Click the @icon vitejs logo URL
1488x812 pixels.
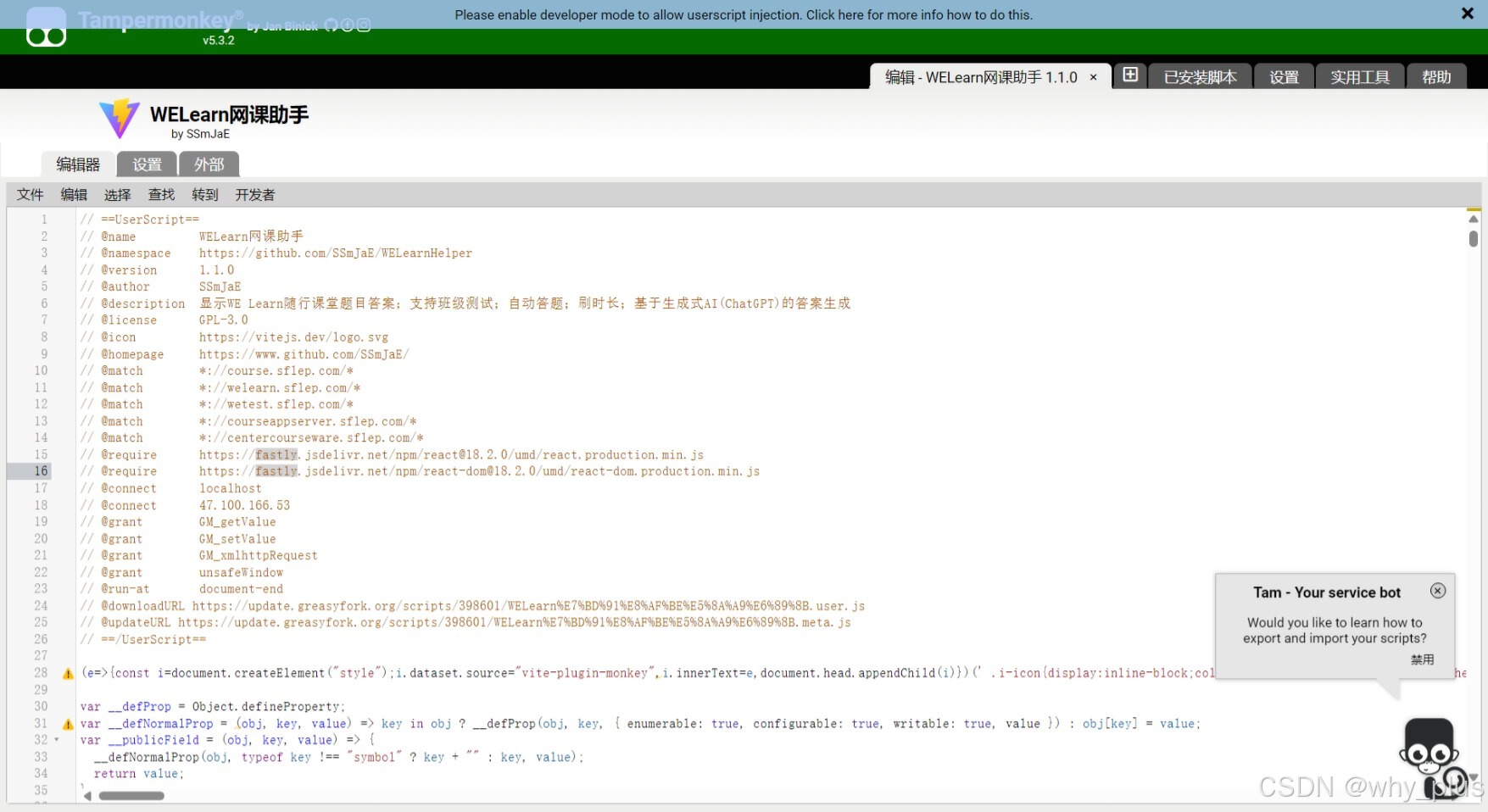point(293,337)
